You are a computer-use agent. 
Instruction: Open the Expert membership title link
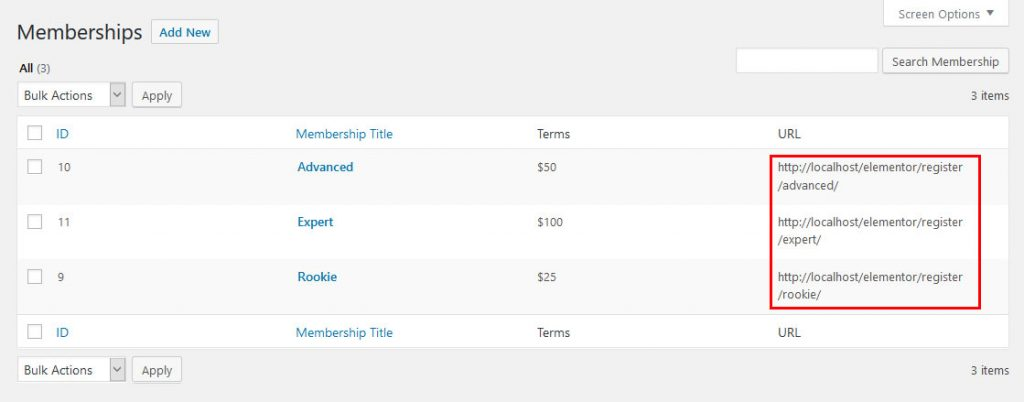coord(315,222)
